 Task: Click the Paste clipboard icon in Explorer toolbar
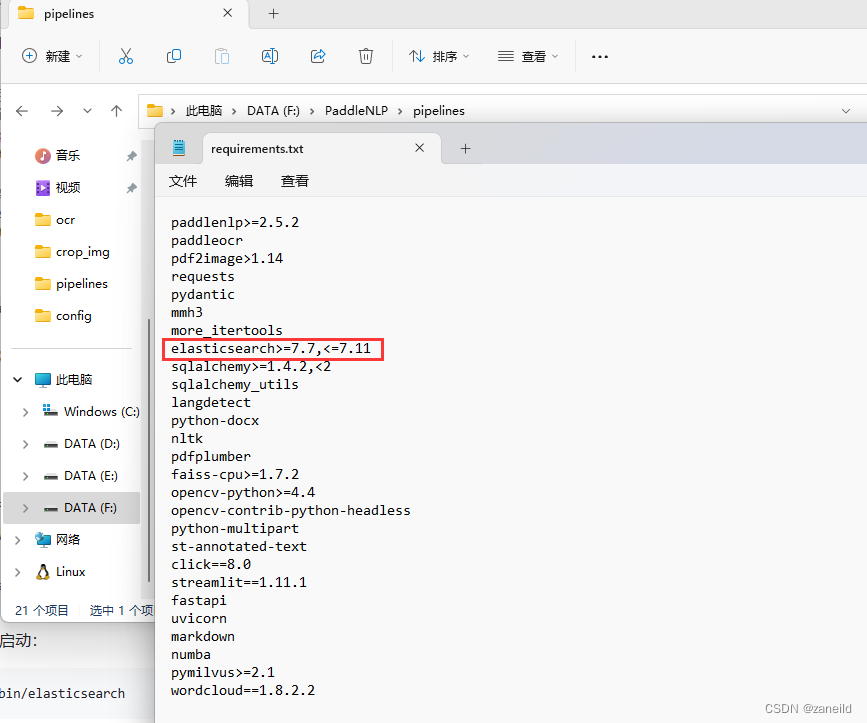(x=222, y=56)
